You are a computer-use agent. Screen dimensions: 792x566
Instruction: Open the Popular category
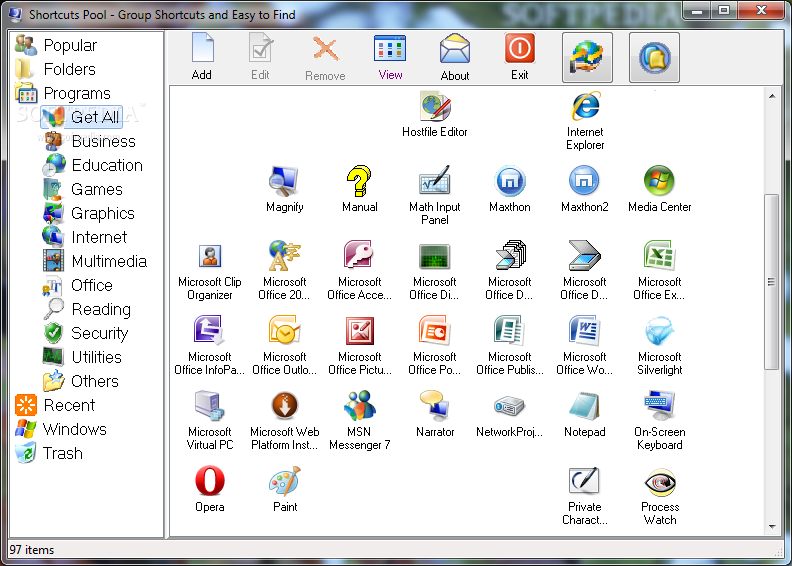pyautogui.click(x=57, y=45)
